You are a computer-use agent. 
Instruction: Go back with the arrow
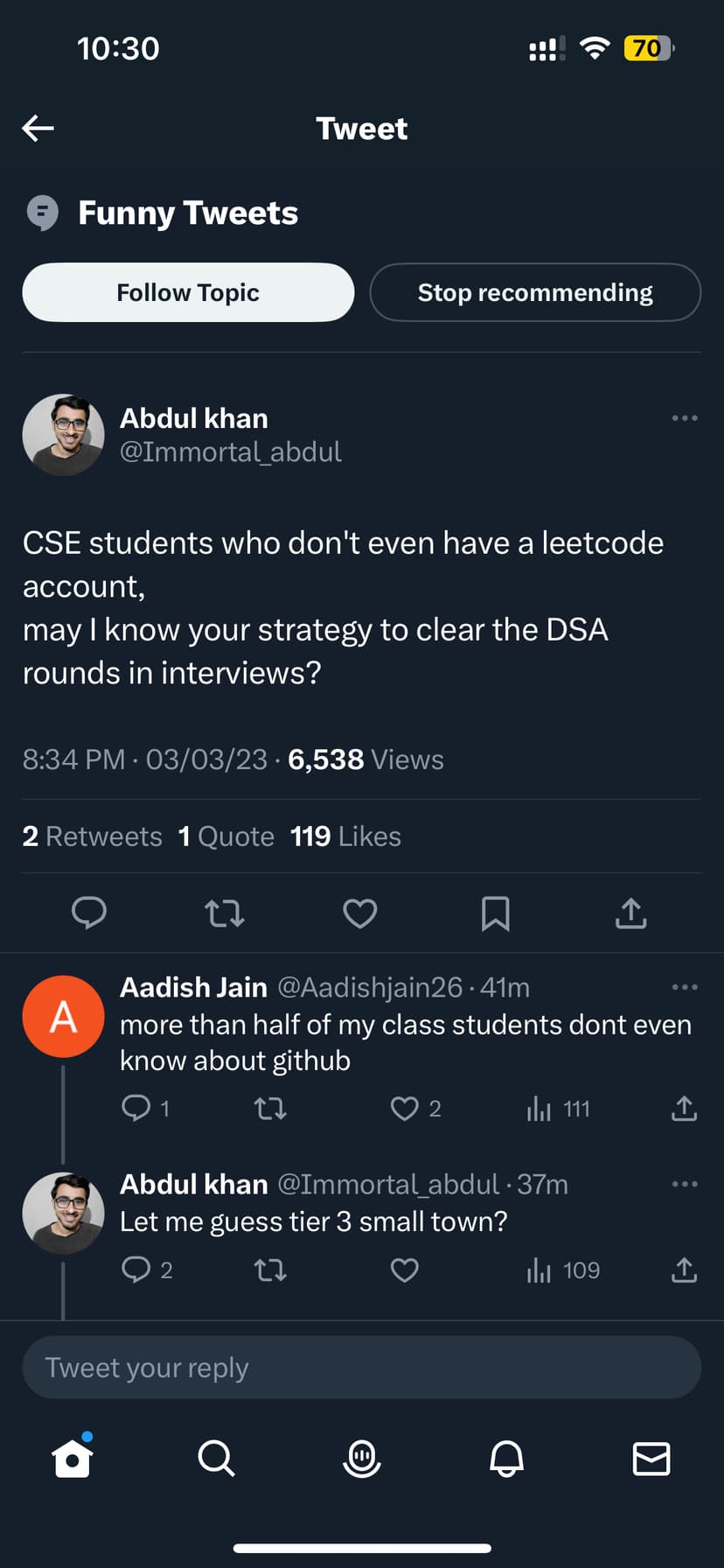[x=37, y=128]
